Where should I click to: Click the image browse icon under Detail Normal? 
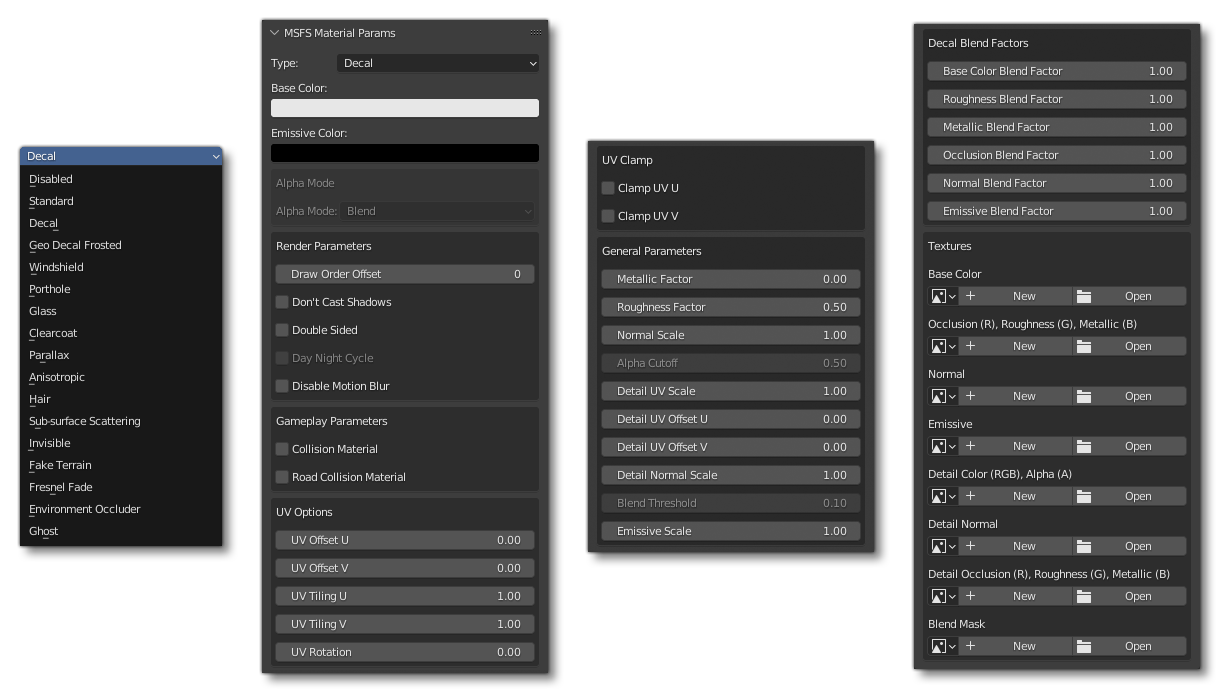pos(943,546)
